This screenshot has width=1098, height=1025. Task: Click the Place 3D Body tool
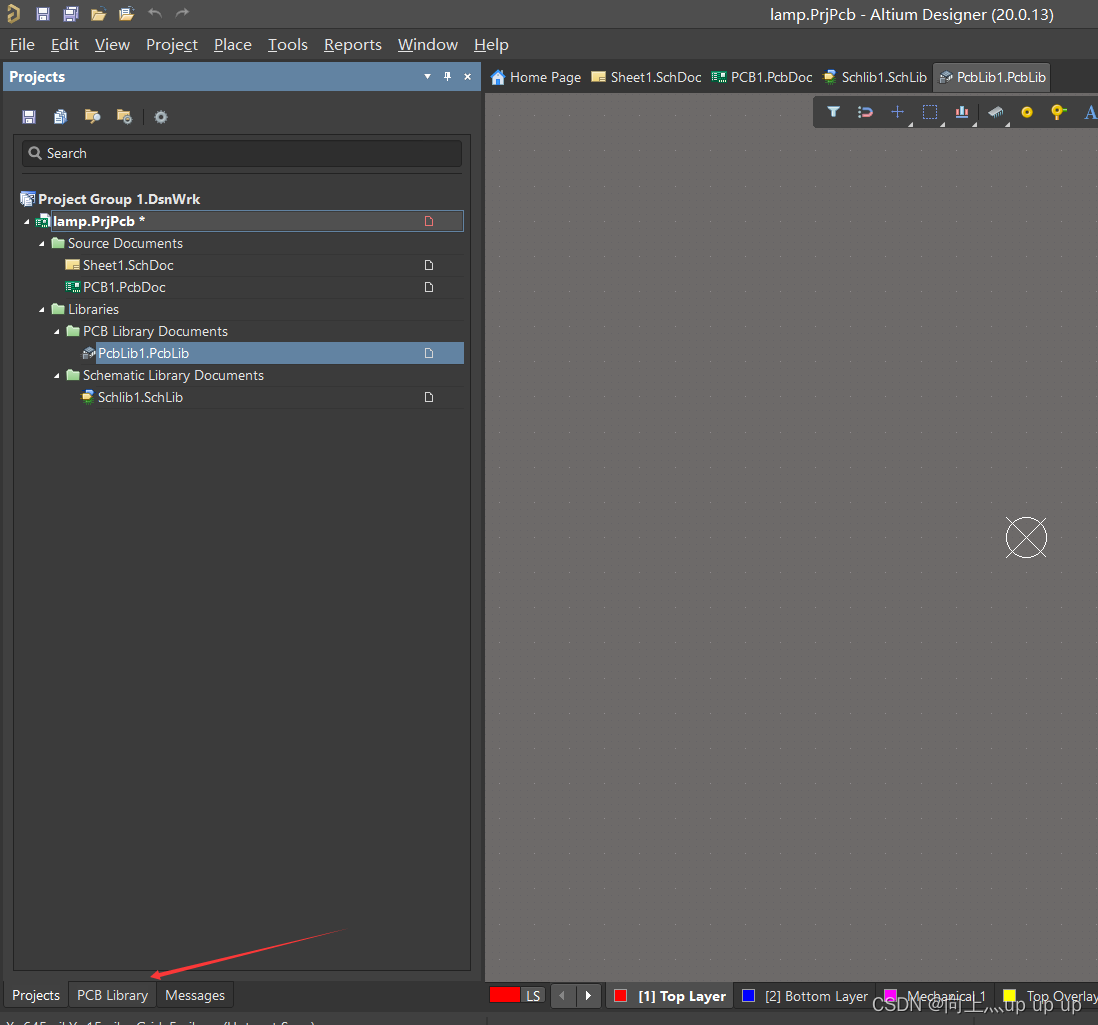(x=995, y=112)
